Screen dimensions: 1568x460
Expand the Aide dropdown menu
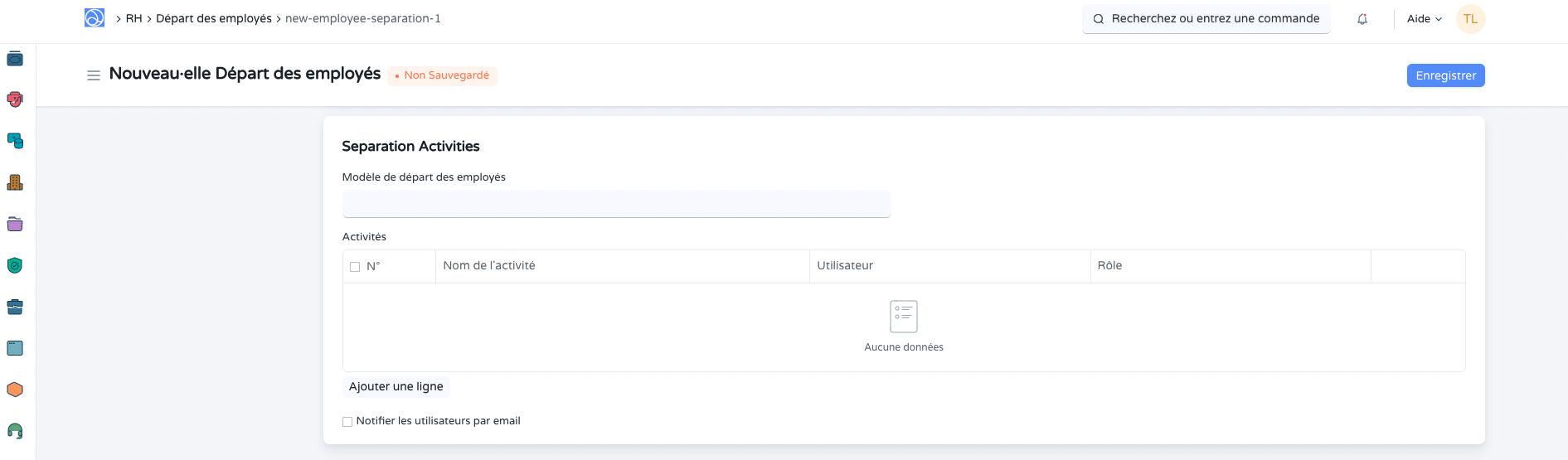click(1424, 19)
